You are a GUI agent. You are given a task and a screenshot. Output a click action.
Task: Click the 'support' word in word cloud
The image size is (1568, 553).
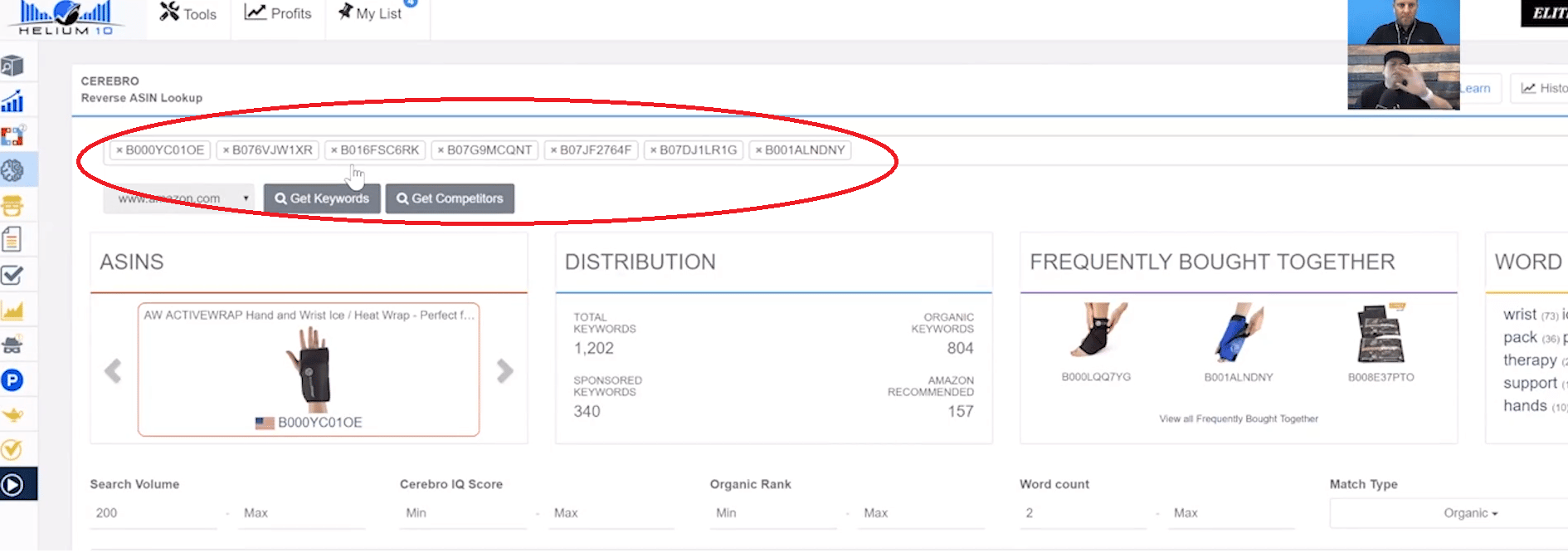1530,383
